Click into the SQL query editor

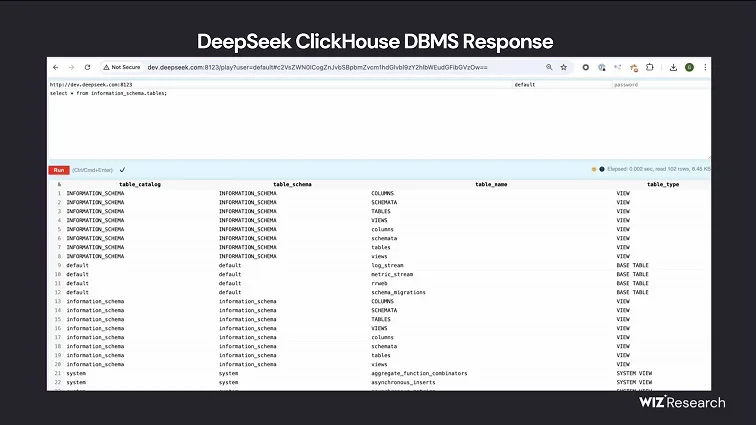(380, 125)
